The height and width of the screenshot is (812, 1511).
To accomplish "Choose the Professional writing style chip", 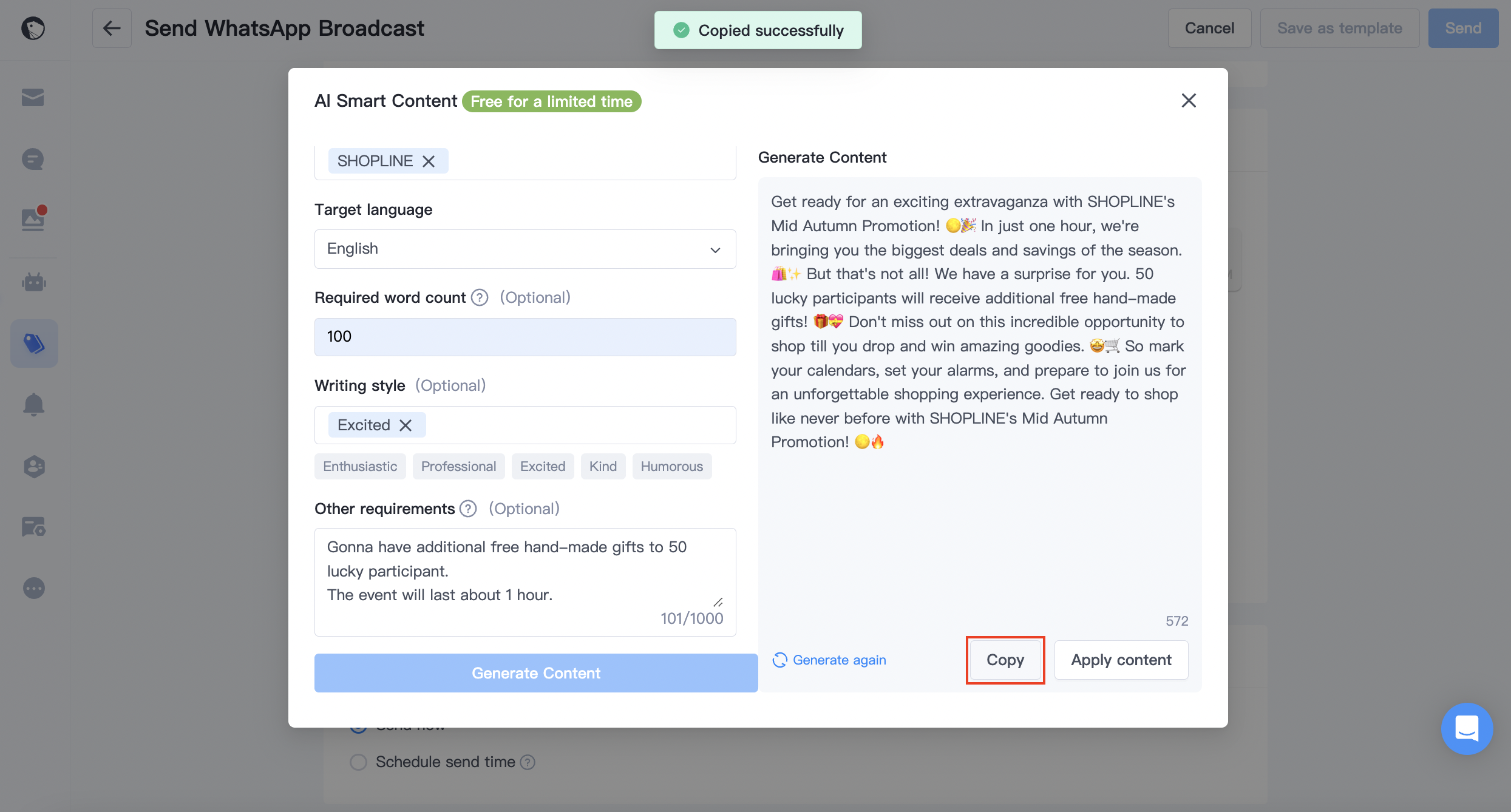I will click(x=458, y=466).
